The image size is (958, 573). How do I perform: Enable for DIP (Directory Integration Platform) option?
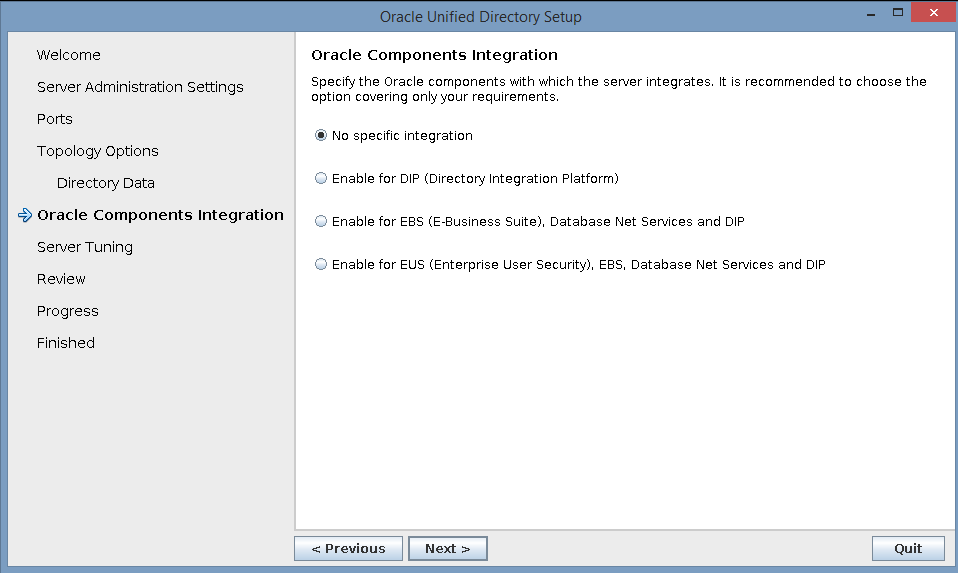tap(321, 178)
